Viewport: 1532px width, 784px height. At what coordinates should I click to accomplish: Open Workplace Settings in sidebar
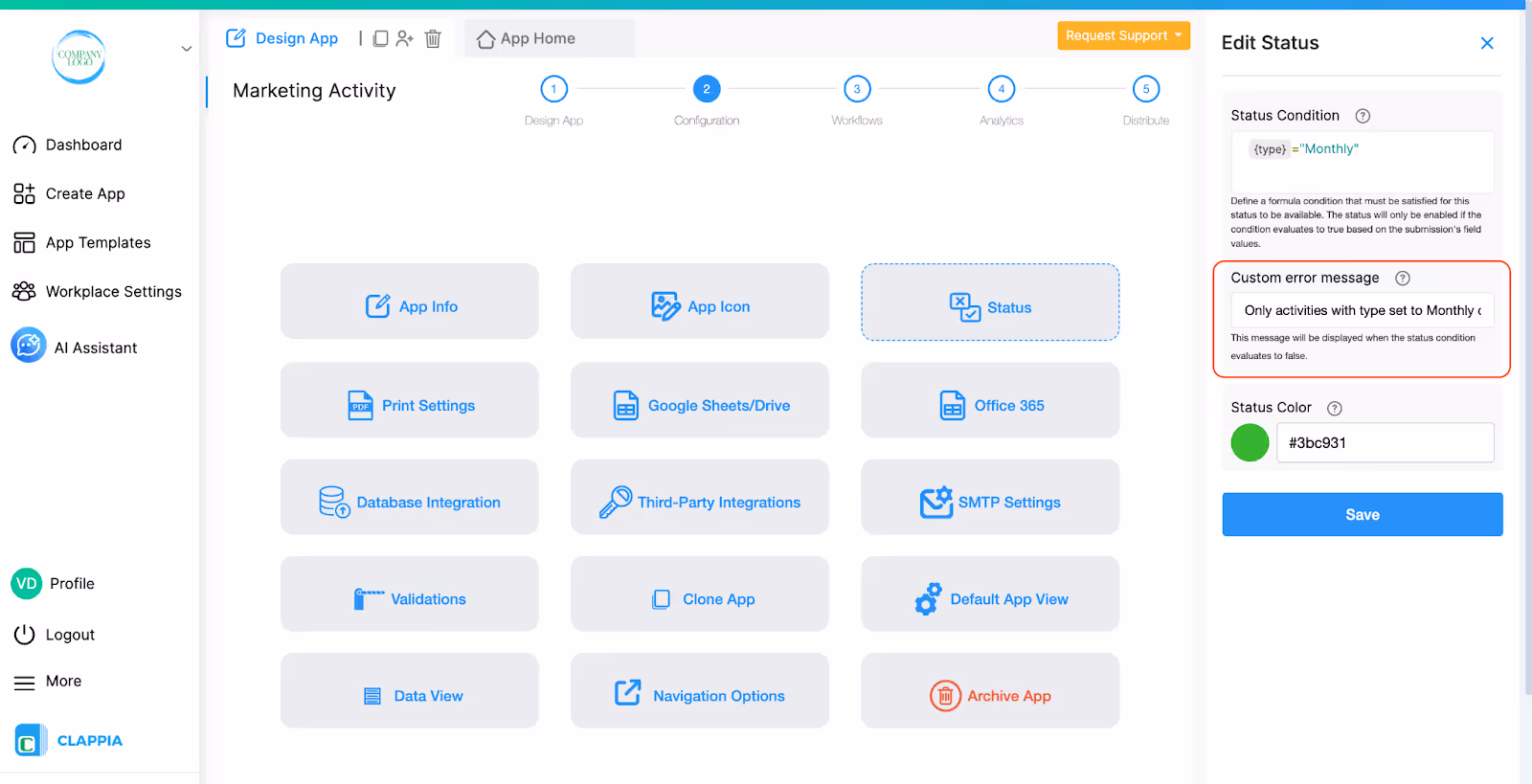(x=114, y=292)
